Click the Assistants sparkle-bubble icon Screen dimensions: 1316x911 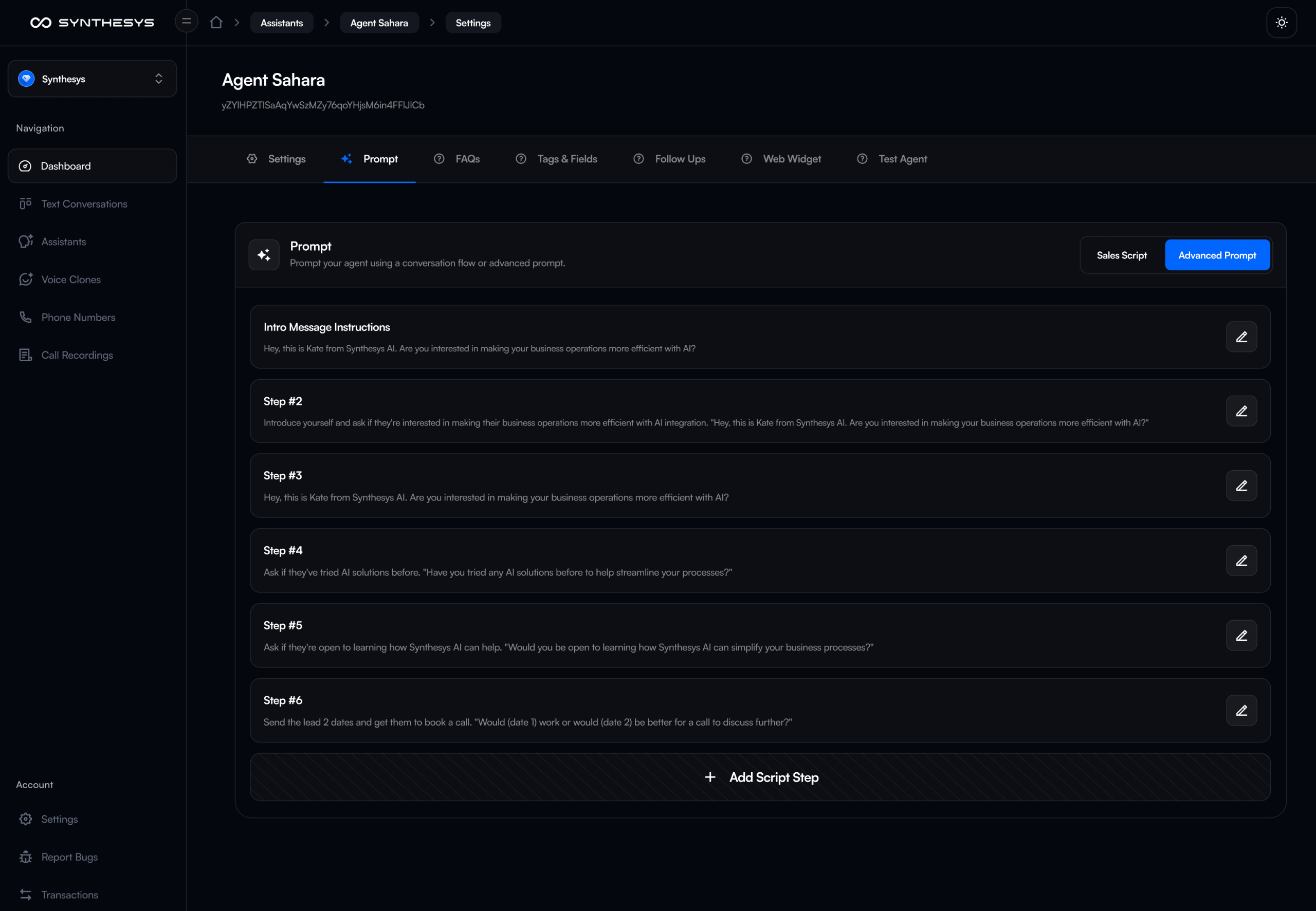click(x=26, y=241)
